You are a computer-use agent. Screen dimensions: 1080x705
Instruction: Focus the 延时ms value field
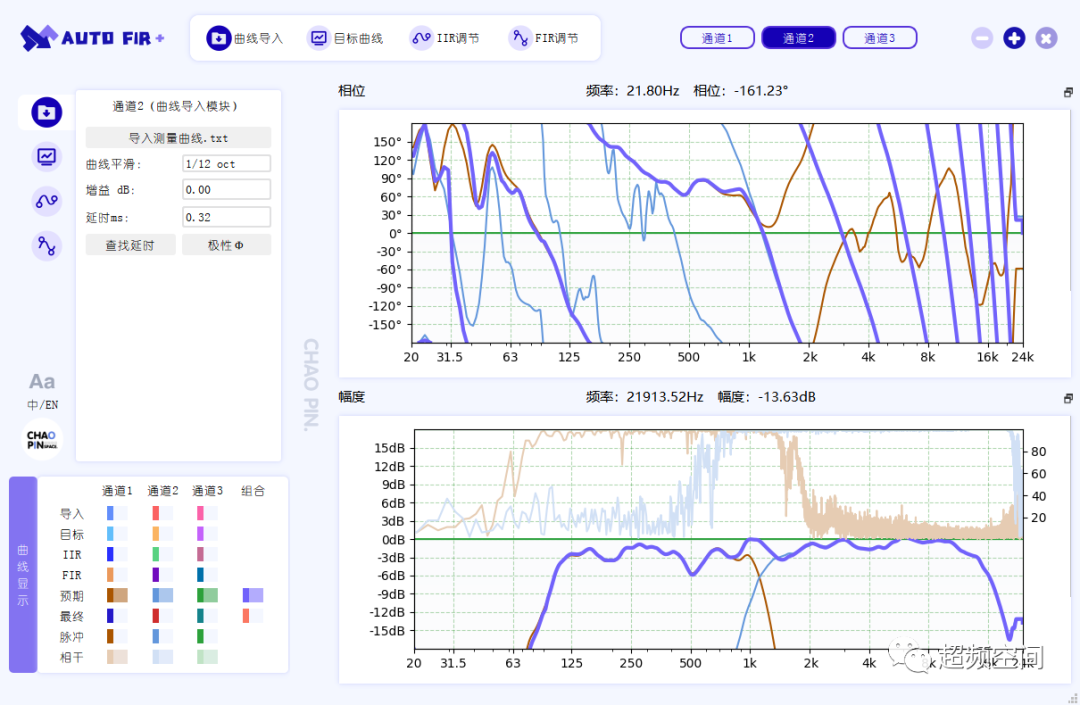pyautogui.click(x=226, y=217)
